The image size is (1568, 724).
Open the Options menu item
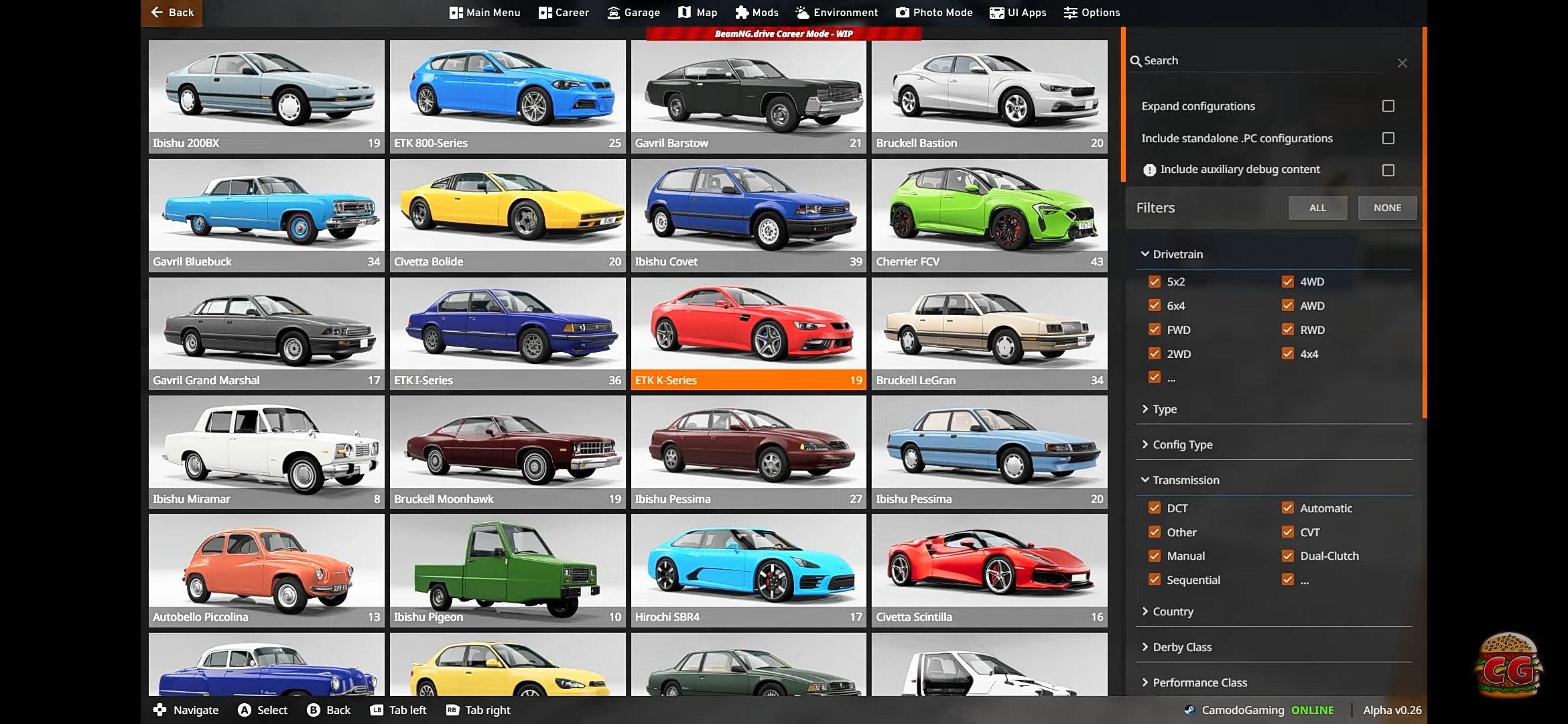1092,13
